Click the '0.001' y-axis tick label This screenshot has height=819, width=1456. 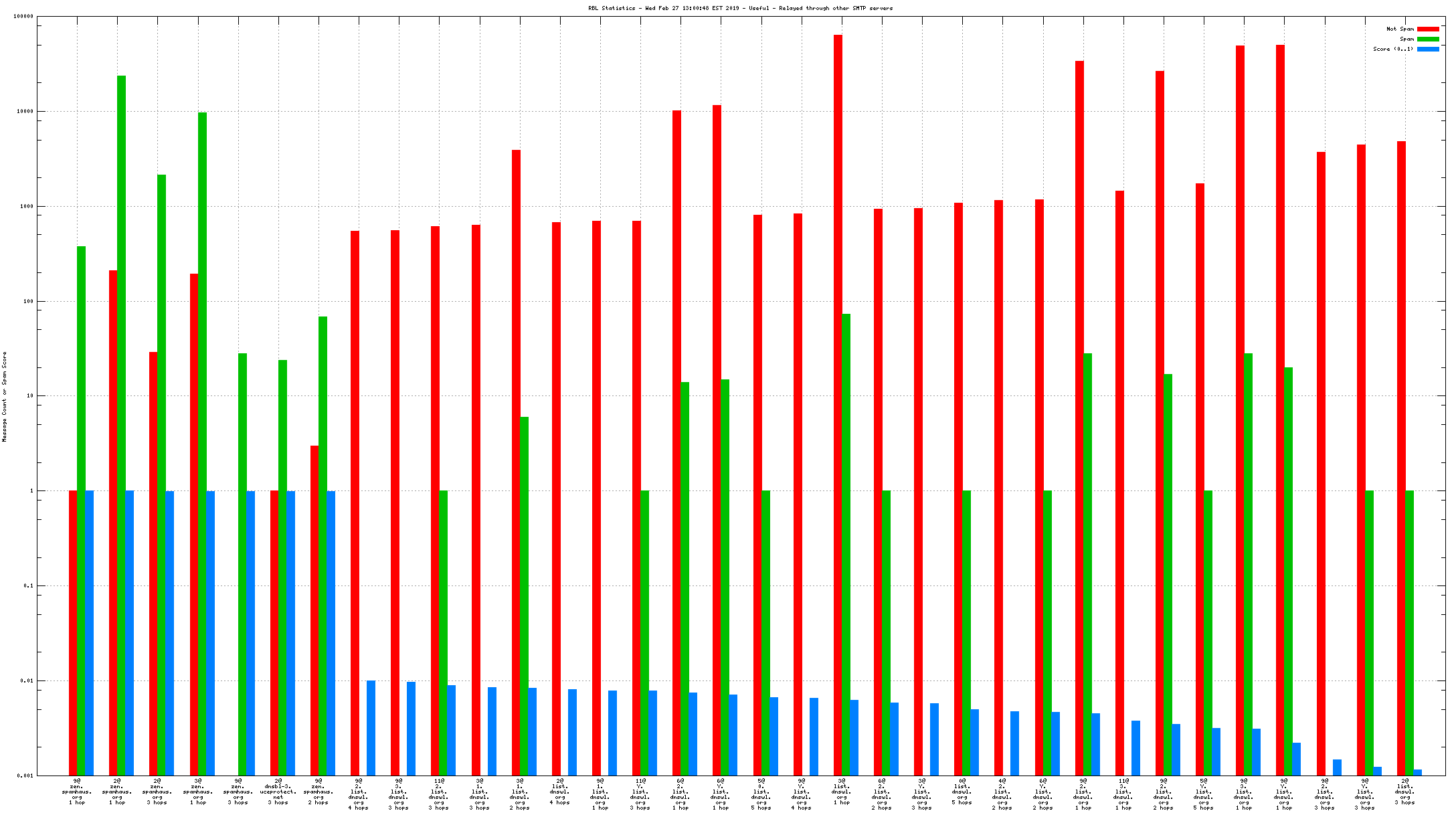coord(25,776)
